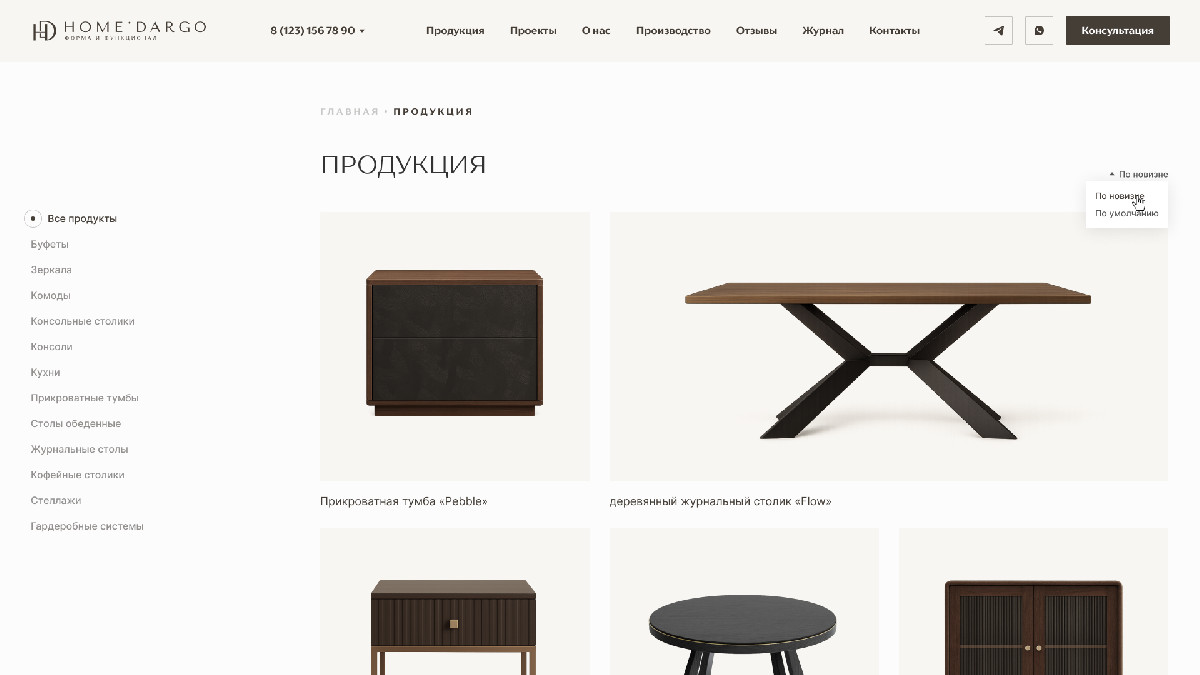Filter by 'Журнальные столы' category
1200x675 pixels.
click(x=79, y=450)
